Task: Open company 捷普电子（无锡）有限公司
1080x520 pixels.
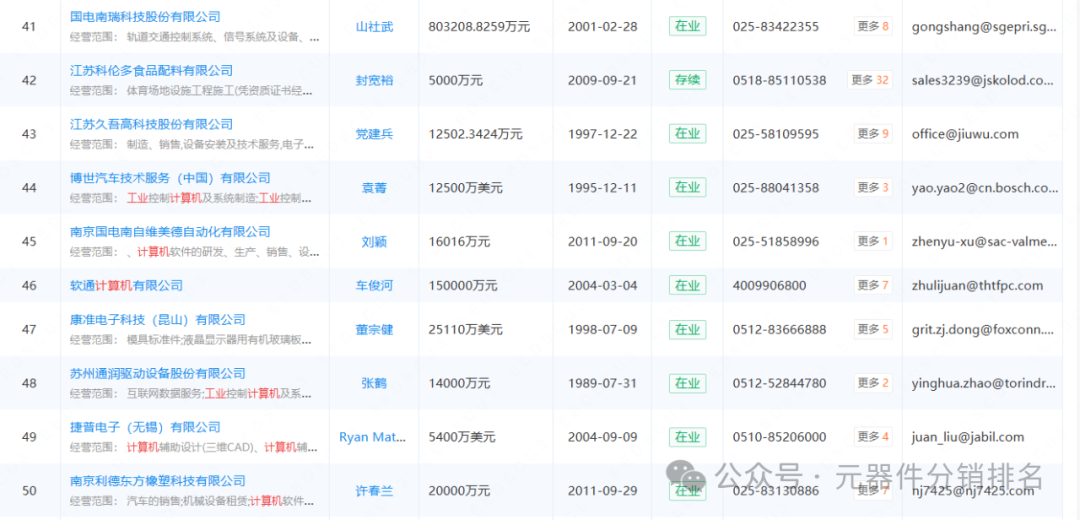Action: [145, 428]
